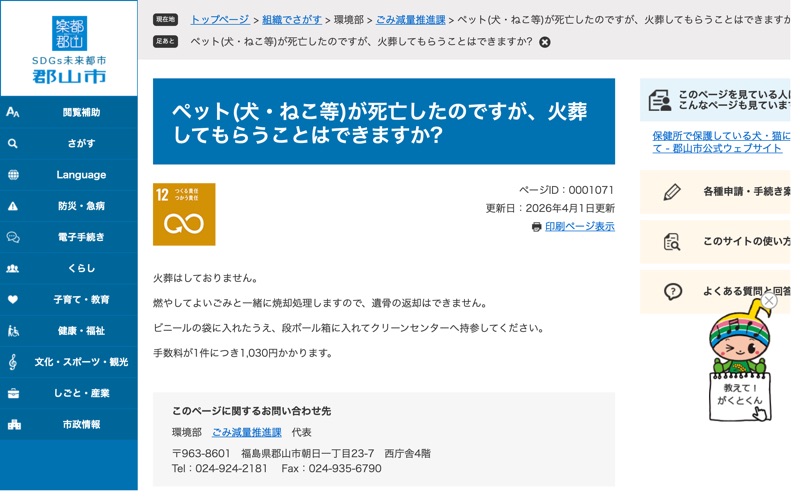Open the 子育て・教育 menu item
The image size is (800, 500).
click(69, 299)
